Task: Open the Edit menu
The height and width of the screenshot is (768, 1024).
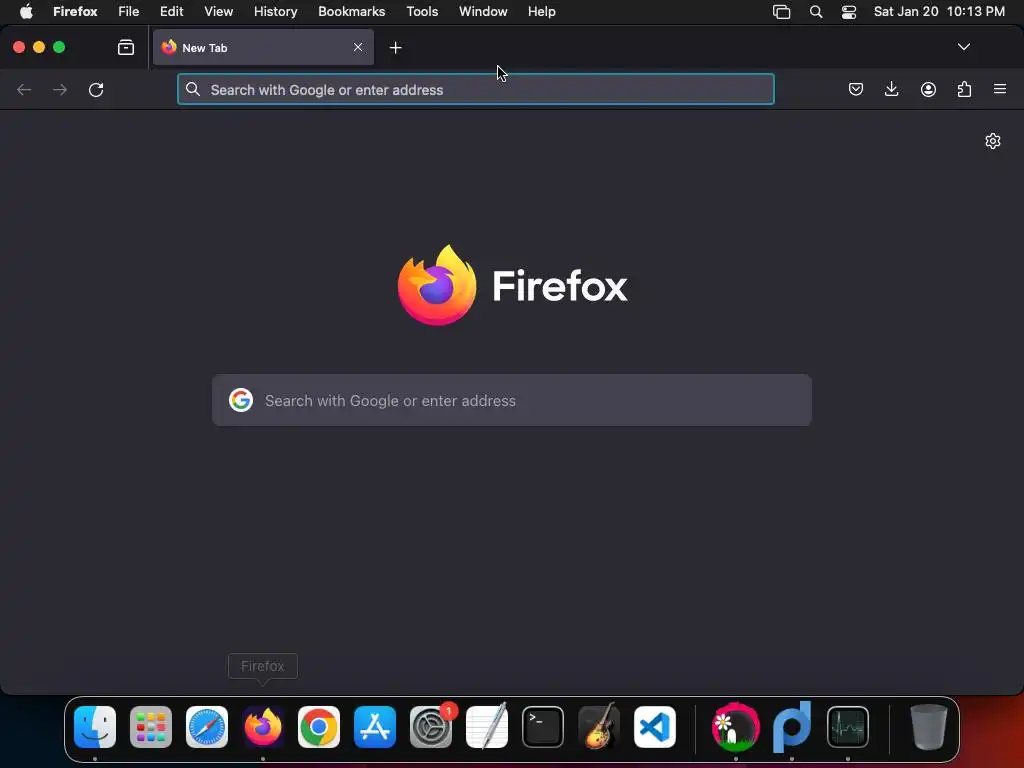Action: [171, 11]
